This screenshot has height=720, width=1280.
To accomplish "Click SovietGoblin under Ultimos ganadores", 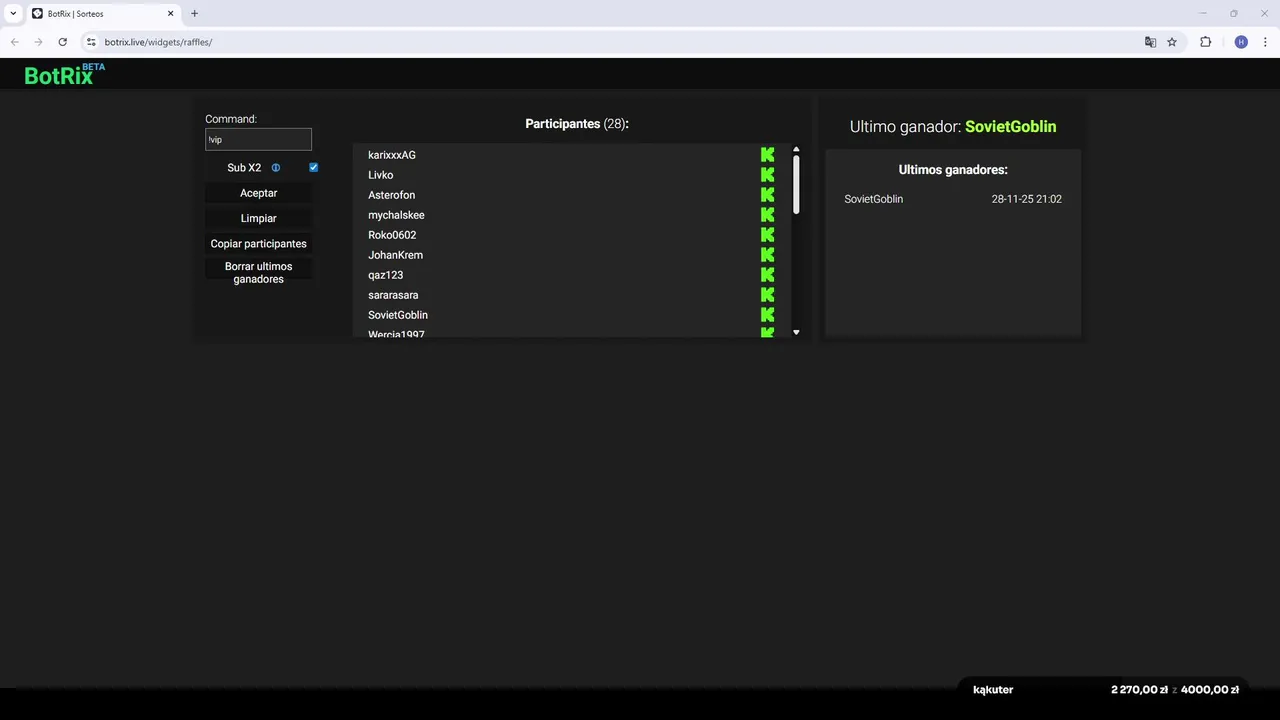I will pos(873,199).
